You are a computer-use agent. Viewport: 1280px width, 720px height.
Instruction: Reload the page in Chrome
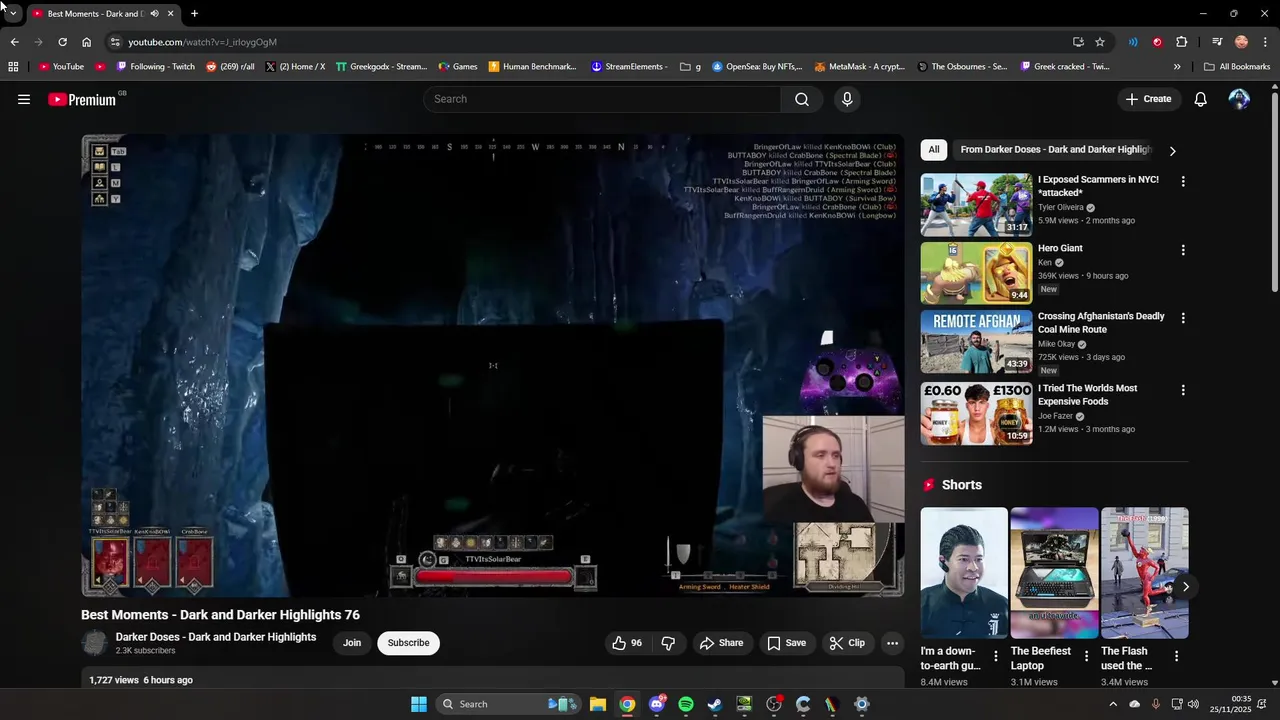62,42
